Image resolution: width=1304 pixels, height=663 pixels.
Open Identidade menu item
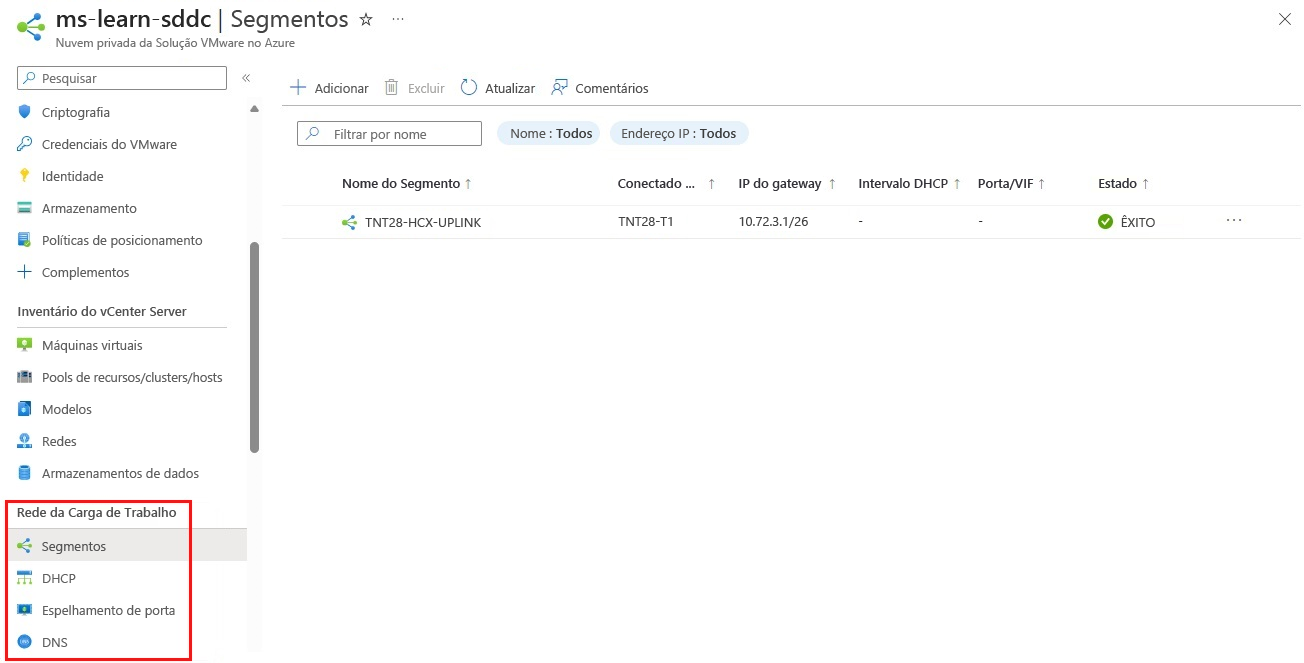coord(73,176)
